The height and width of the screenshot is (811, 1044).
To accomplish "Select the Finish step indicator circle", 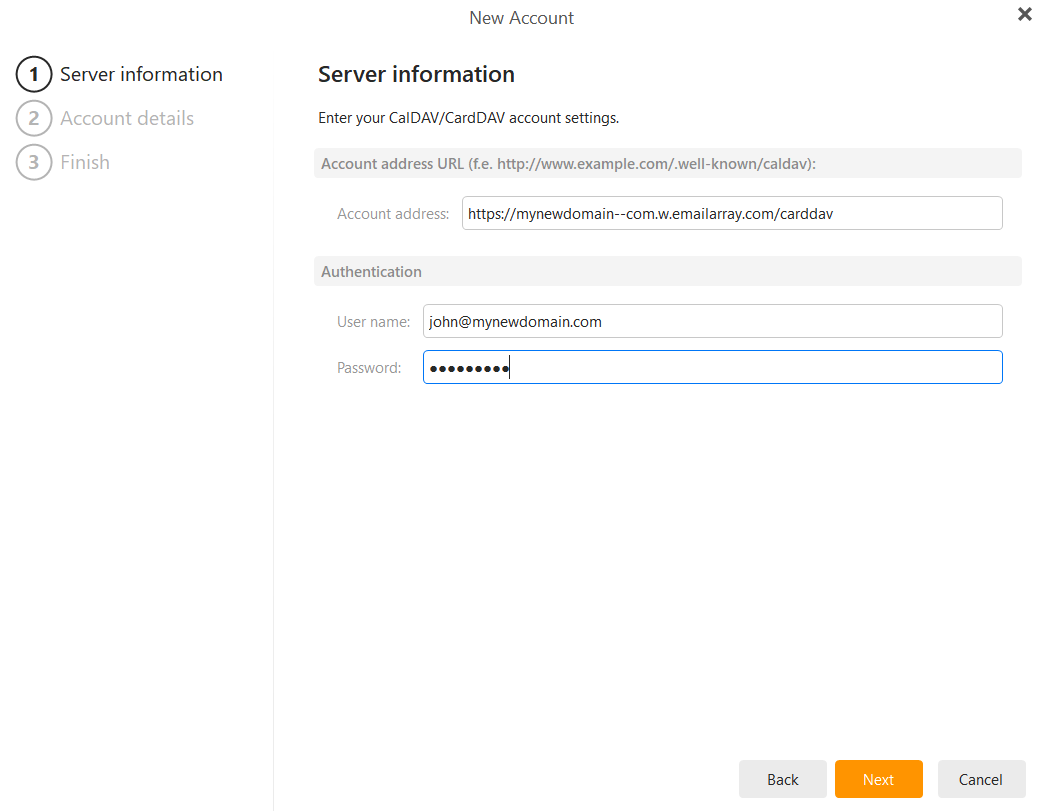I will coord(34,162).
